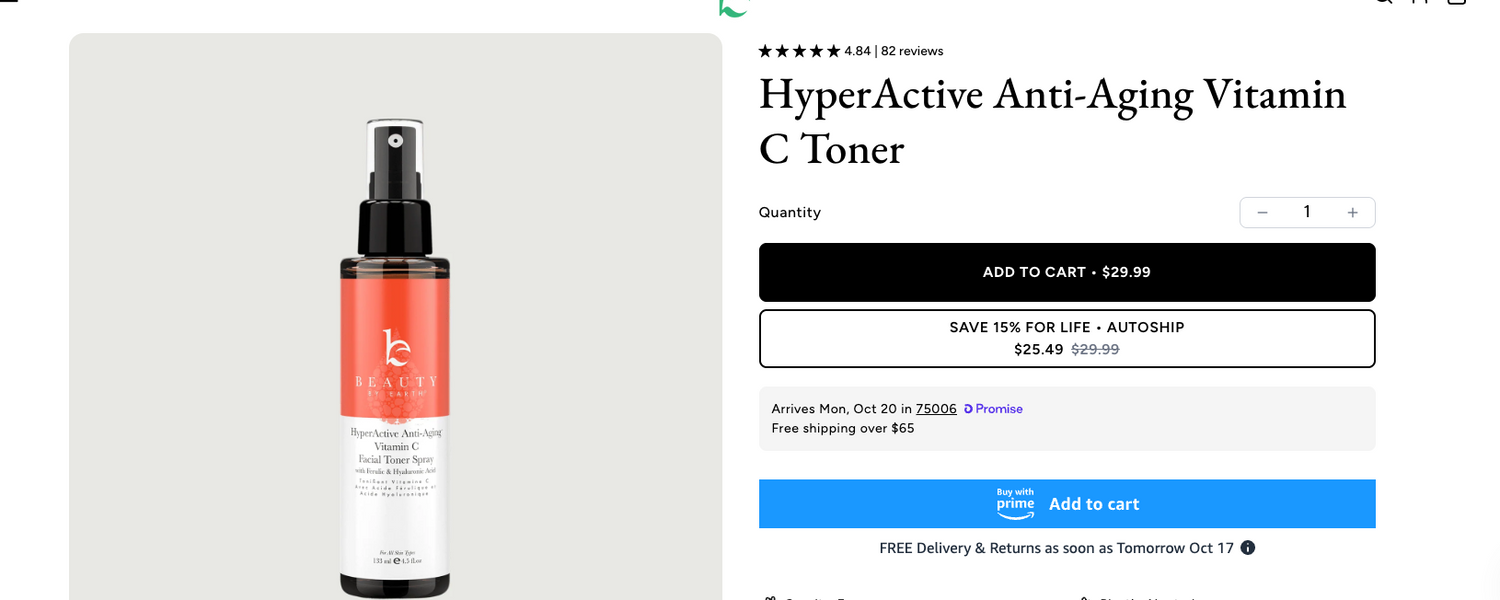
Task: Click inside the quantity input field
Action: click(1307, 212)
